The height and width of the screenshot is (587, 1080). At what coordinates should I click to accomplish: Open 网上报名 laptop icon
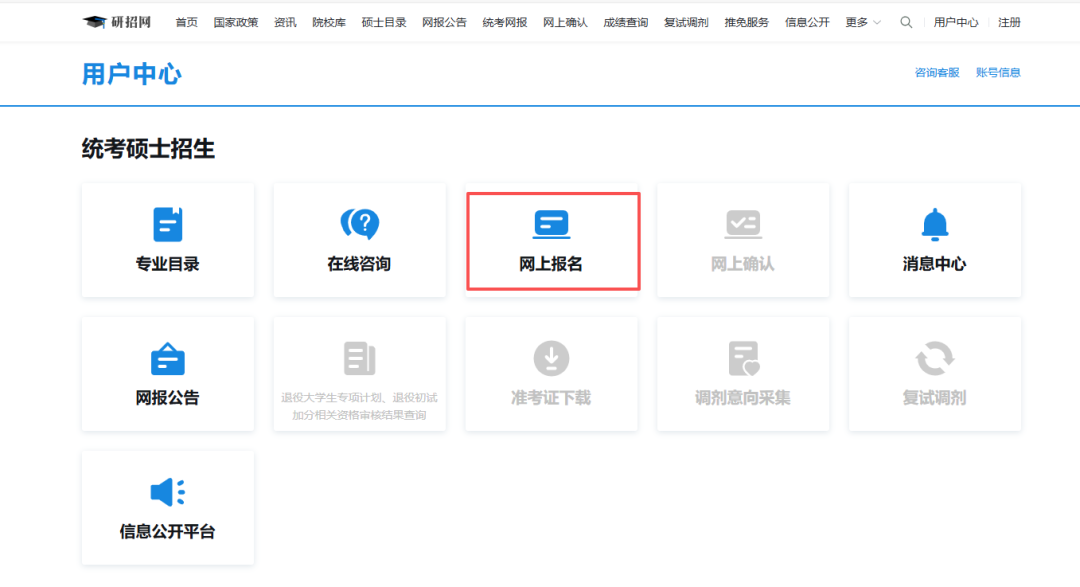click(551, 224)
